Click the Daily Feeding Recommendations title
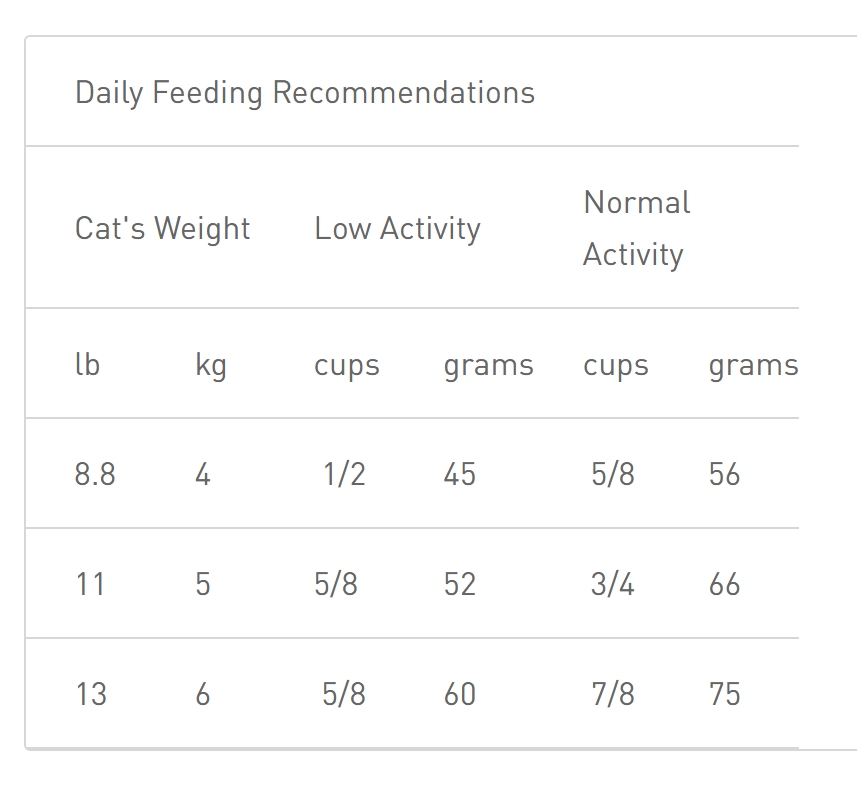857x789 pixels. coord(305,93)
